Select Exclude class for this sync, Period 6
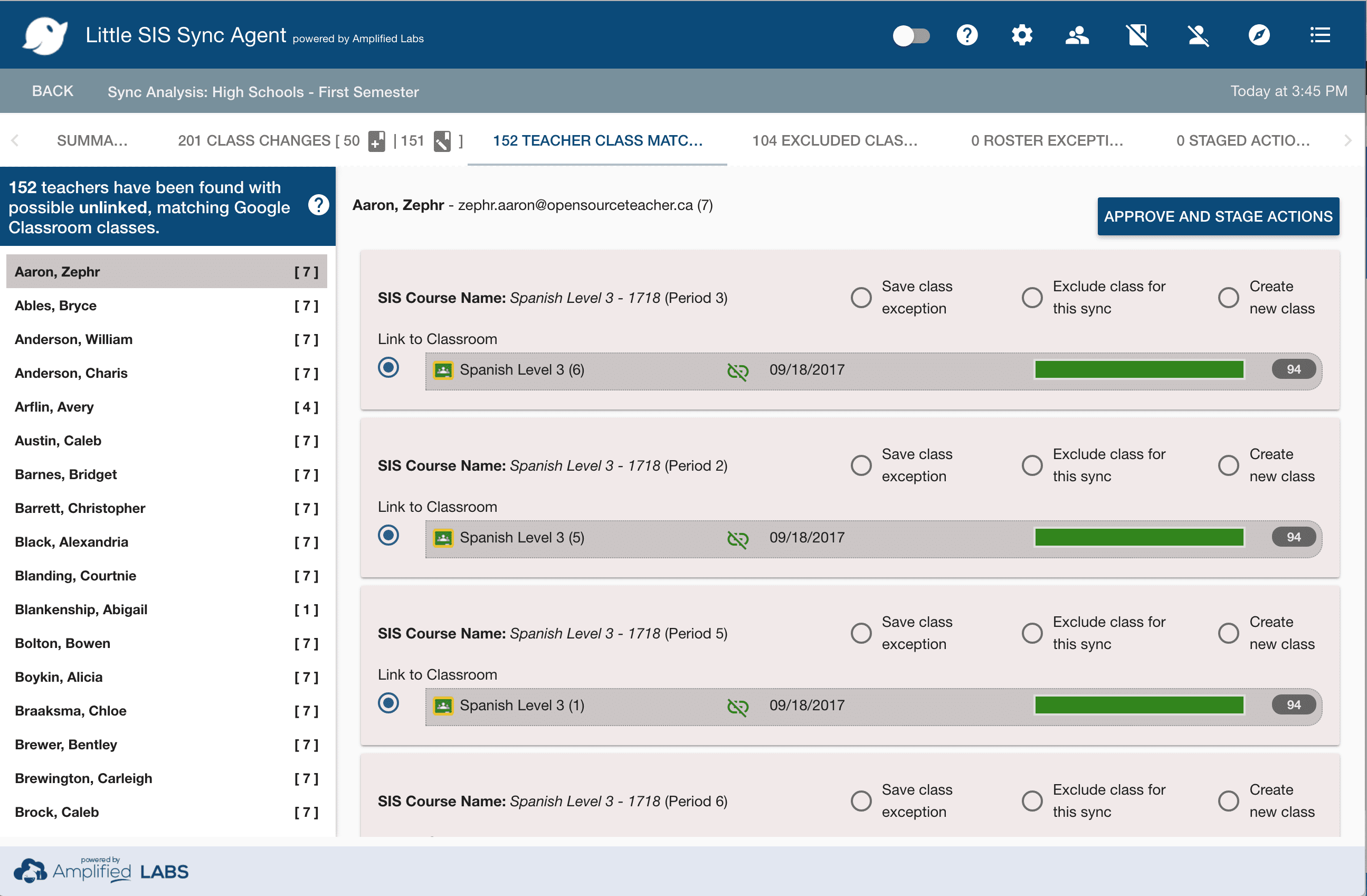1367x896 pixels. coord(1031,800)
